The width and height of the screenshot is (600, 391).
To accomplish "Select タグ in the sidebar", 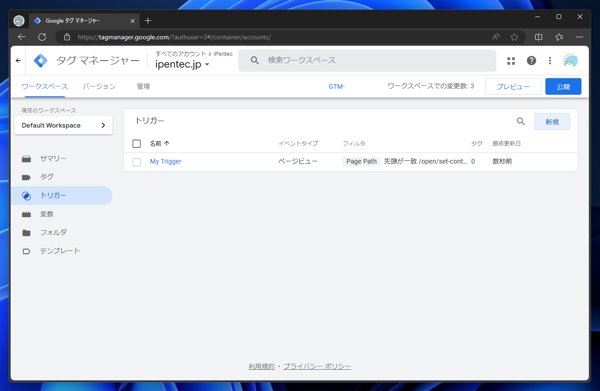I will pos(47,177).
